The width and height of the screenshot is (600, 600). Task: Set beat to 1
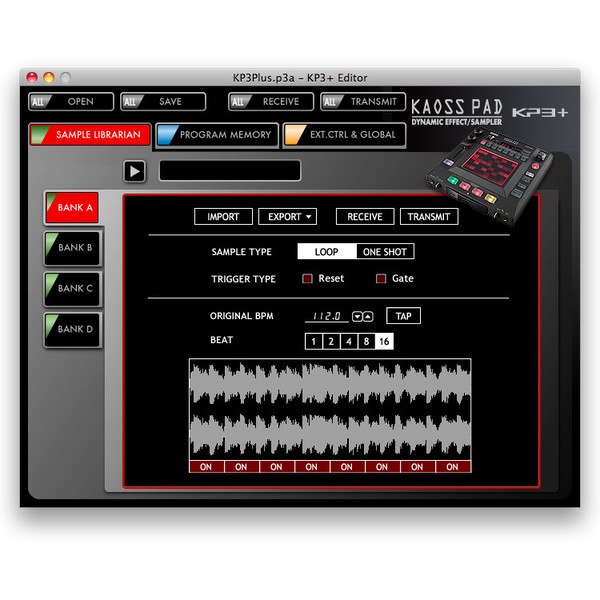[x=314, y=341]
